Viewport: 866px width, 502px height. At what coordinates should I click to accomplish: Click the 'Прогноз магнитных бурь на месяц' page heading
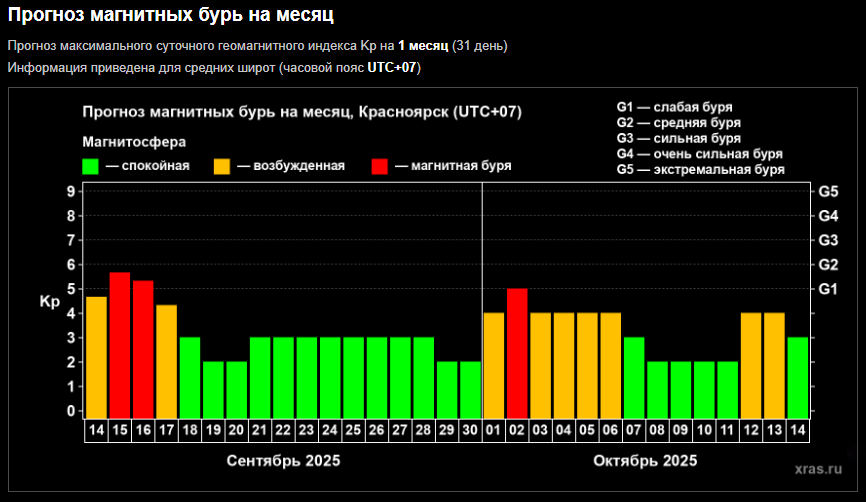point(171,15)
